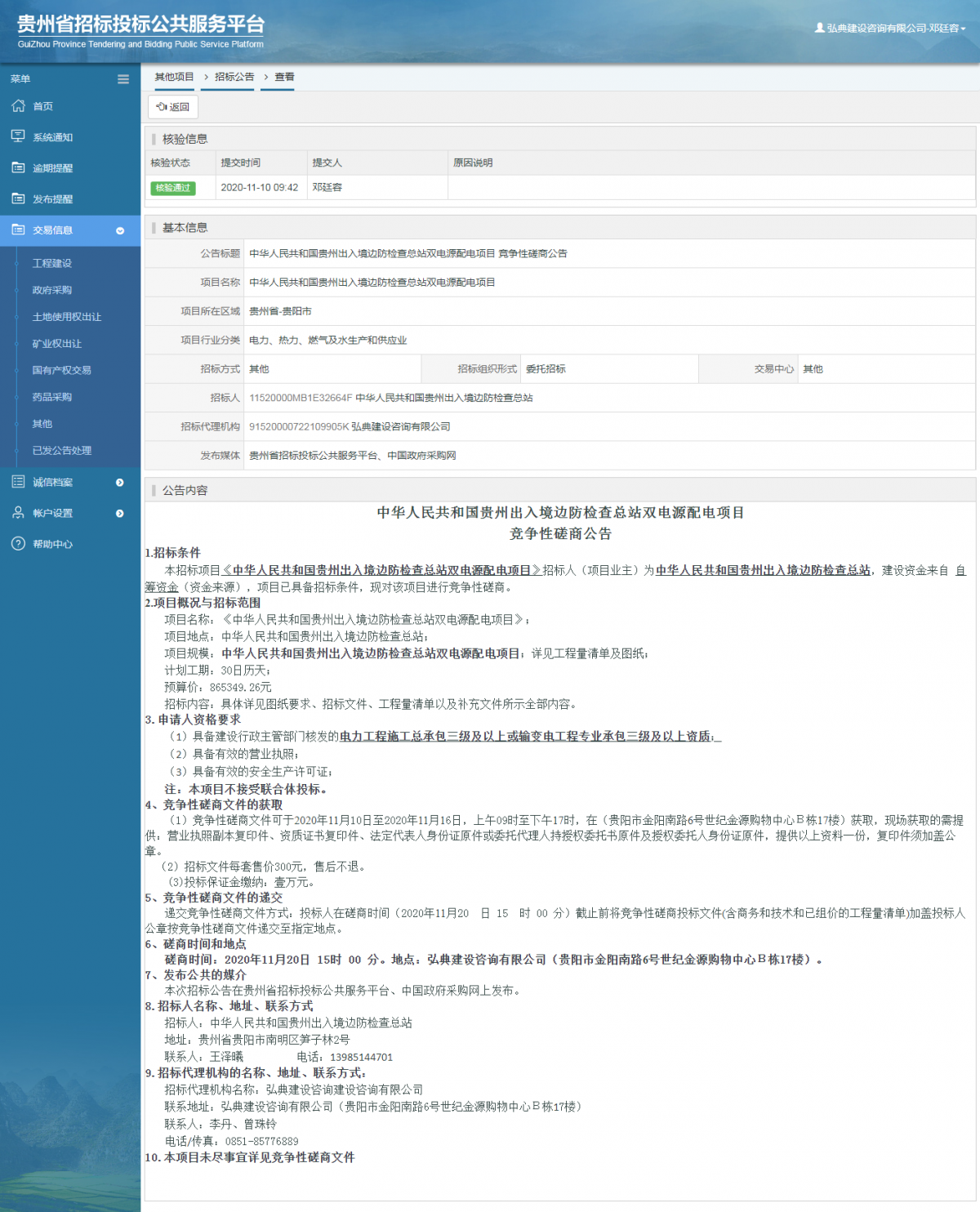Select 国有产权交易 in the sidebar
This screenshot has width=980, height=1212.
tap(62, 370)
